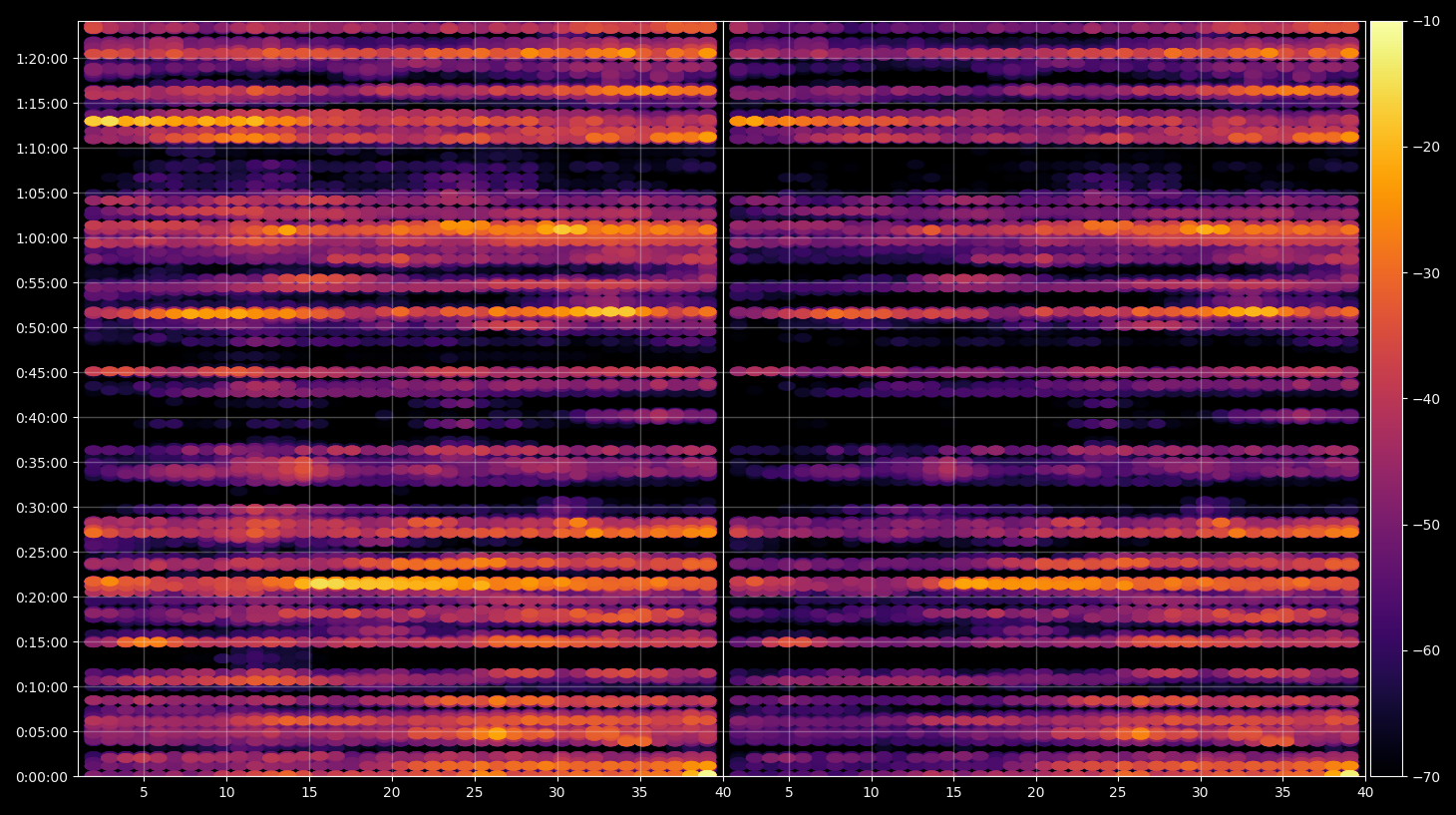Image resolution: width=1456 pixels, height=815 pixels.
Task: Click the −50 colorbar tick label
Action: click(x=1426, y=525)
